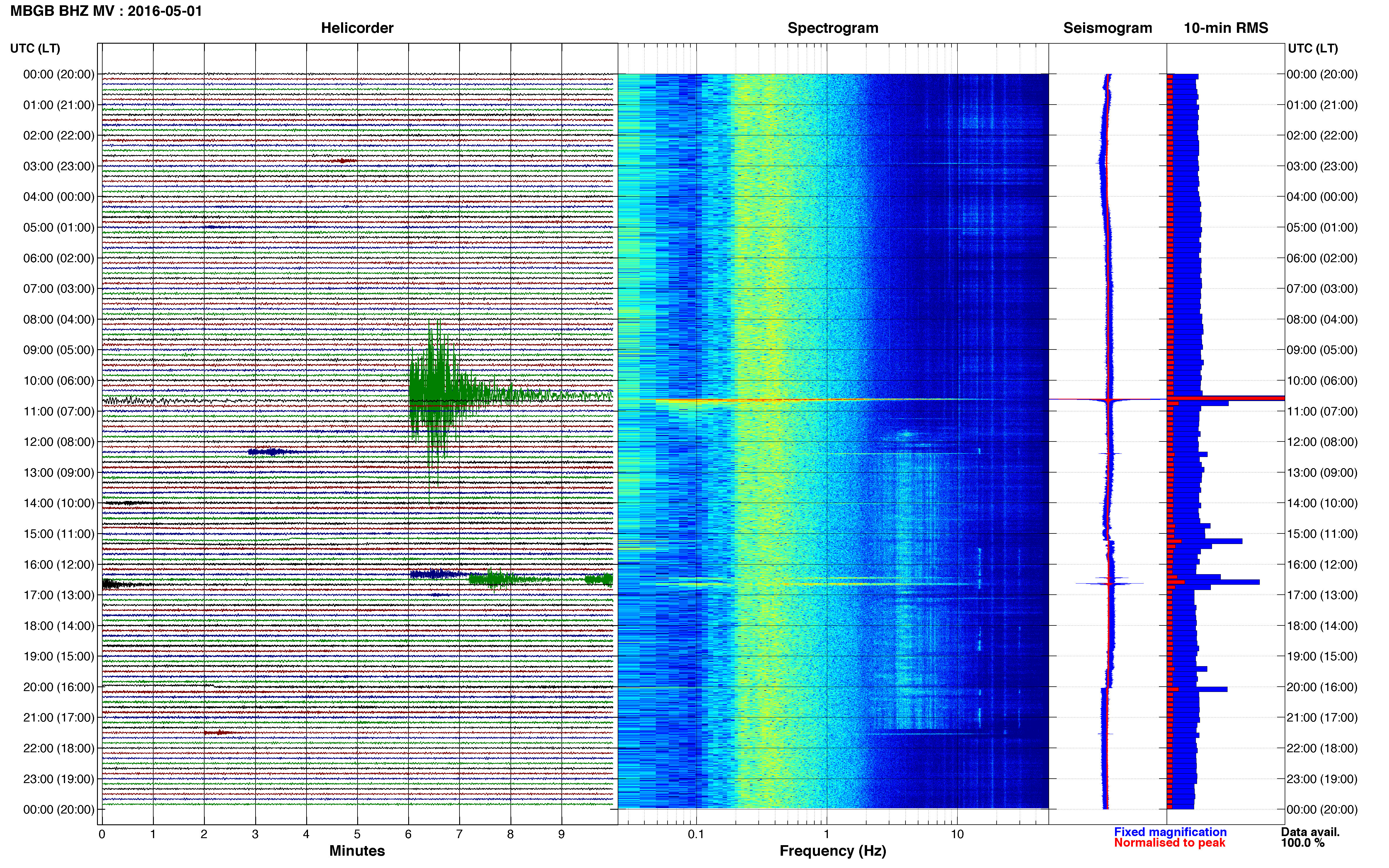Click '05:00 (01:00)' on the helicorder time axis

click(59, 227)
